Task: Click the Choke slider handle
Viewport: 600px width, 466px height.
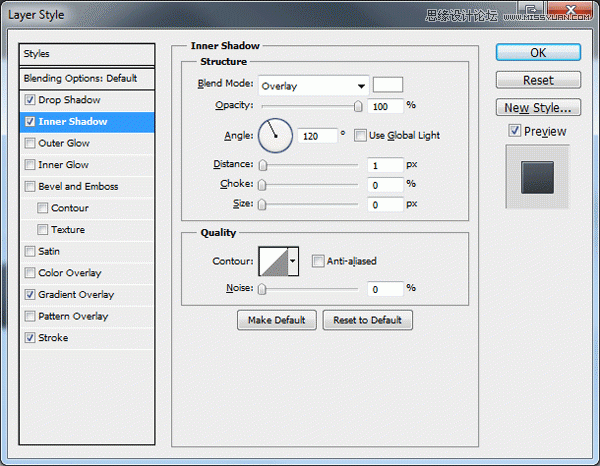Action: (x=262, y=185)
